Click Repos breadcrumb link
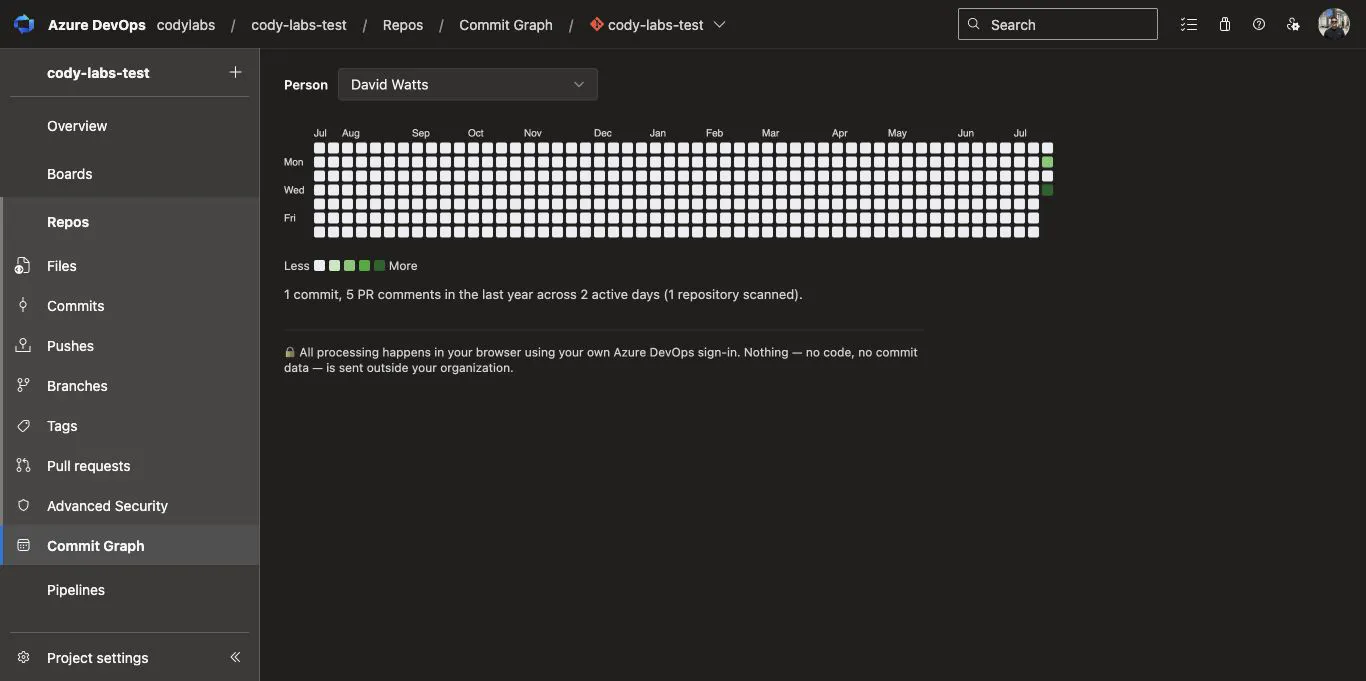This screenshot has height=681, width=1366. click(403, 25)
